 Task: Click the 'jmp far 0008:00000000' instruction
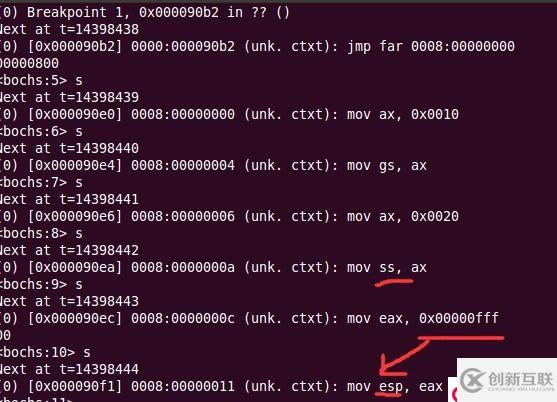click(x=431, y=46)
